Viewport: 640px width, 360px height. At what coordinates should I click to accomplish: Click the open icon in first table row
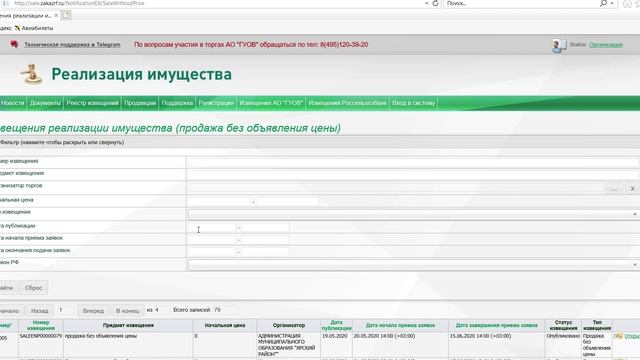pyautogui.click(x=618, y=336)
